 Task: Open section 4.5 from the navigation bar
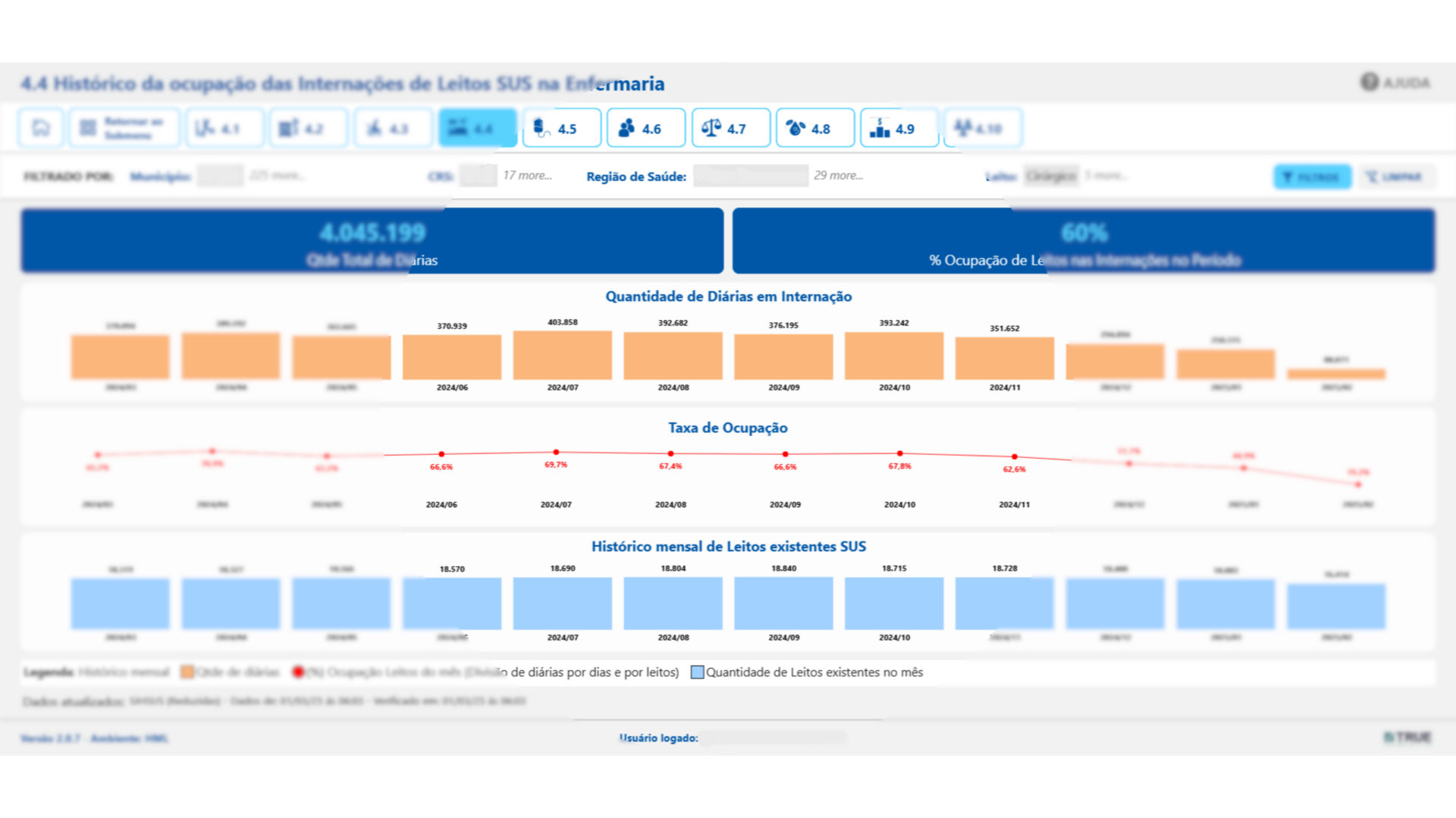(561, 128)
